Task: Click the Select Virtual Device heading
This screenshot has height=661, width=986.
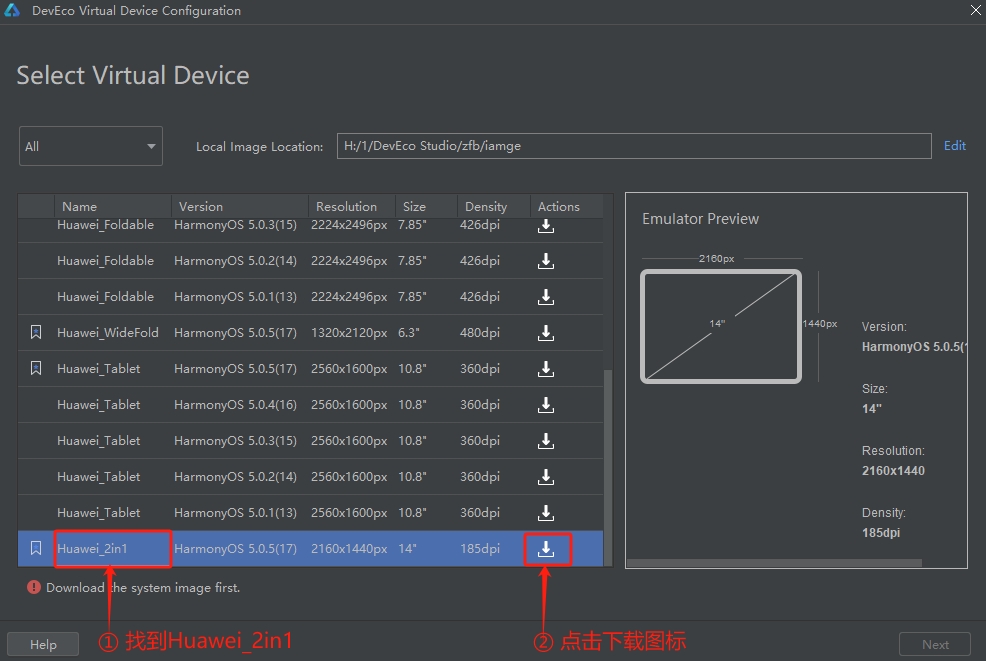Action: (x=133, y=75)
